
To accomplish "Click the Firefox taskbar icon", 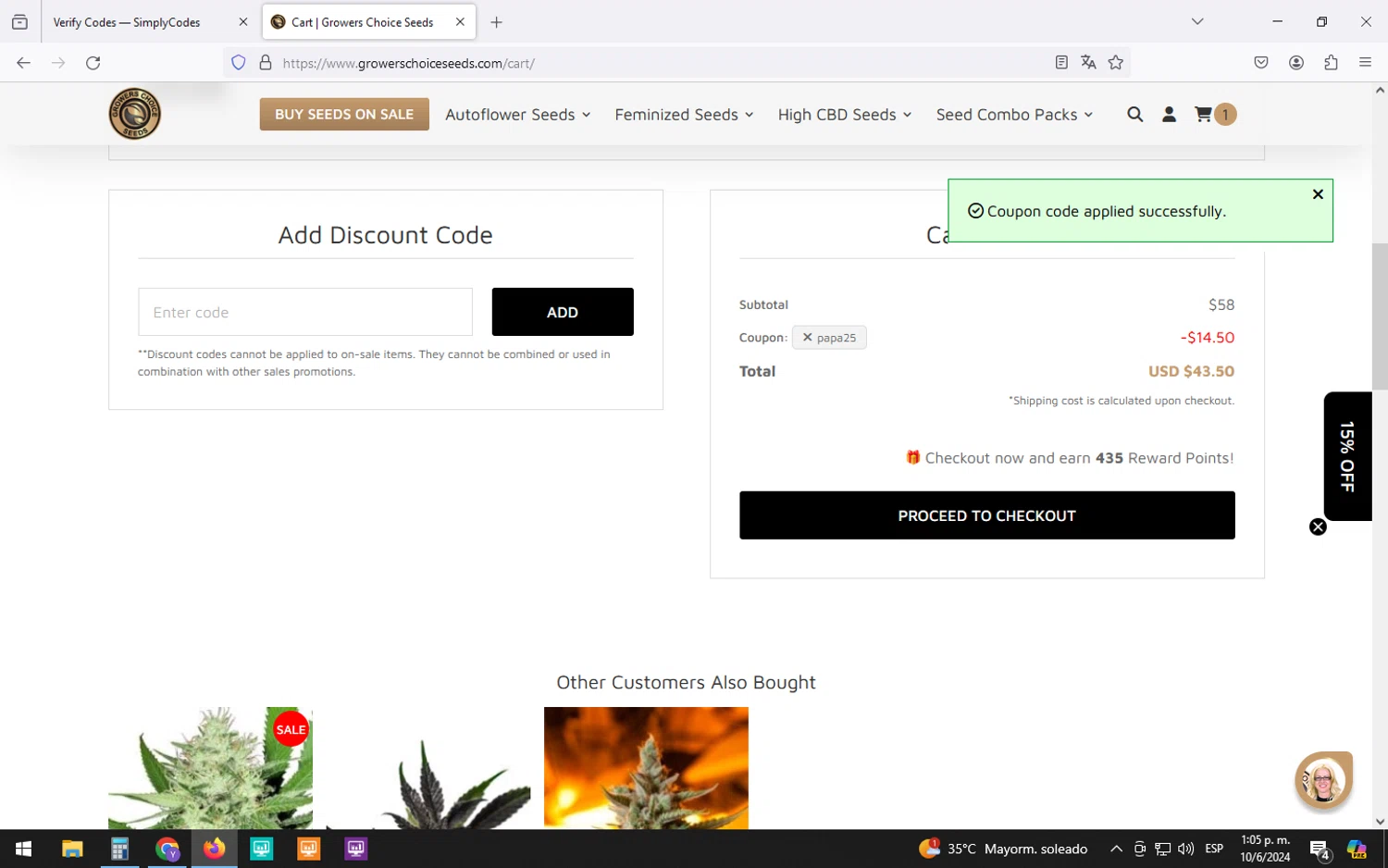I will (x=214, y=849).
